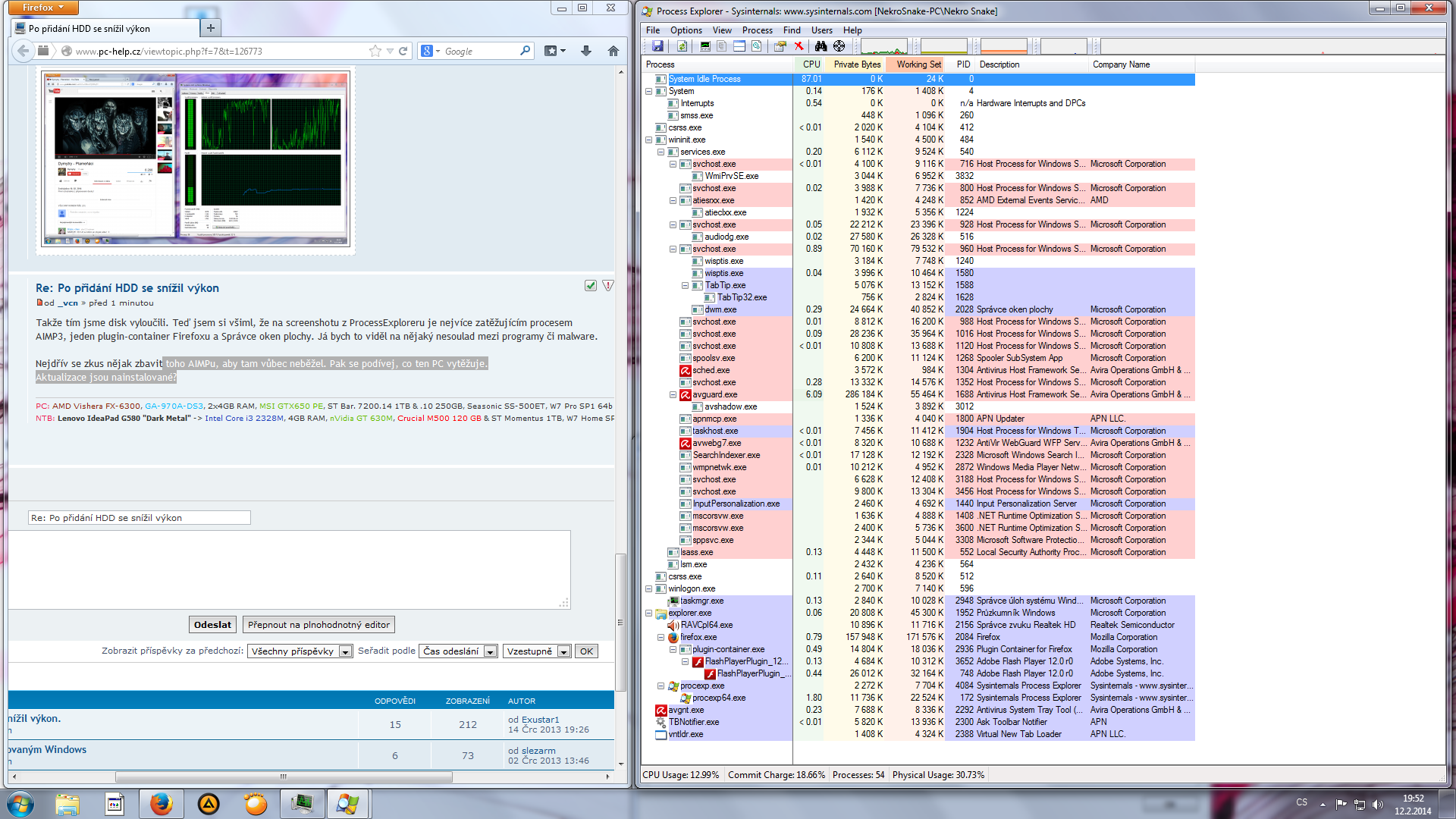The height and width of the screenshot is (819, 1456).
Task: Collapse the System process tree node
Action: tap(648, 91)
